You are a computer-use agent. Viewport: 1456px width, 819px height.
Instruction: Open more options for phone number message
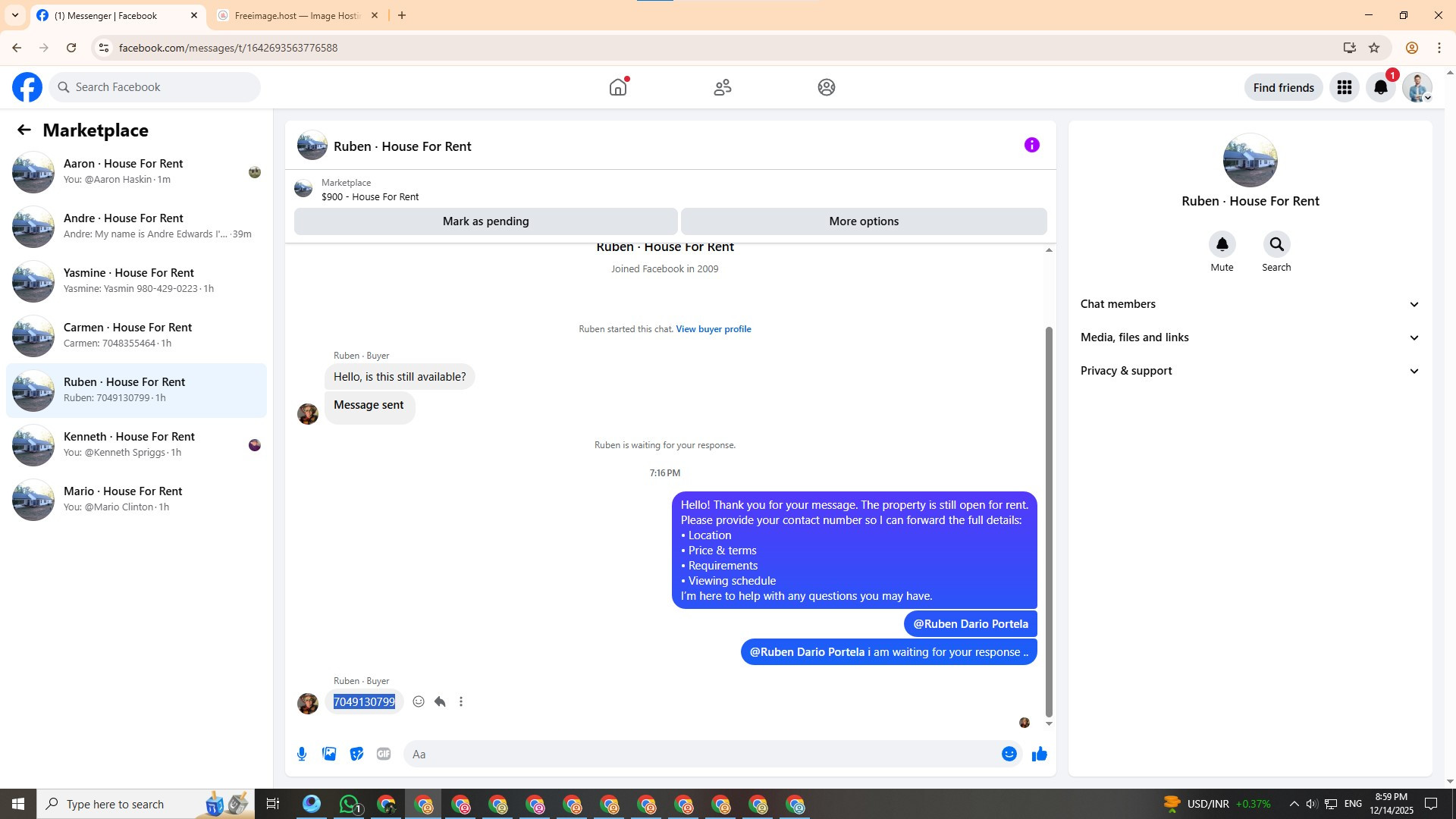tap(461, 701)
